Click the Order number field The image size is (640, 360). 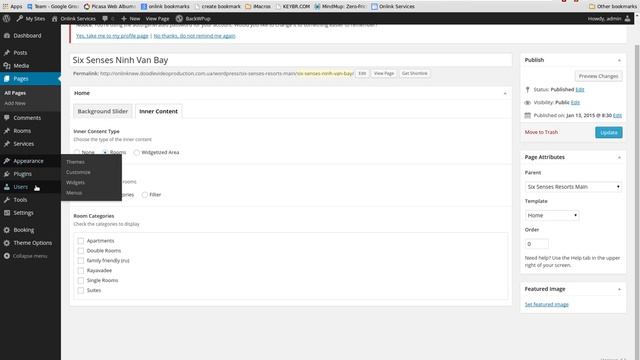(x=536, y=244)
